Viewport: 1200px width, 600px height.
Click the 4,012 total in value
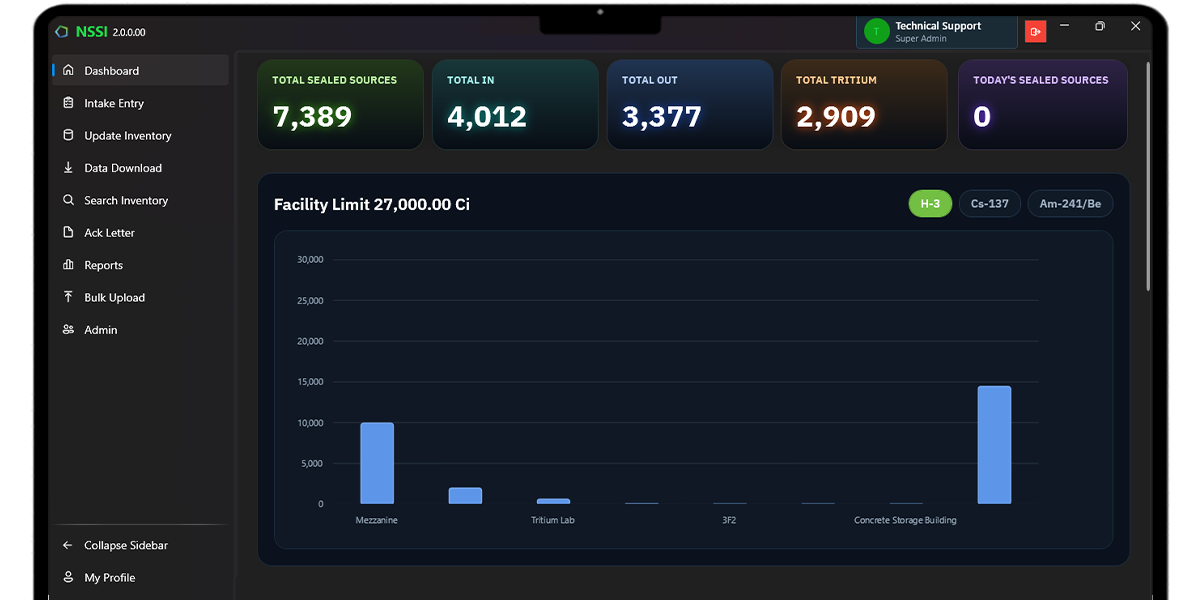(x=487, y=117)
